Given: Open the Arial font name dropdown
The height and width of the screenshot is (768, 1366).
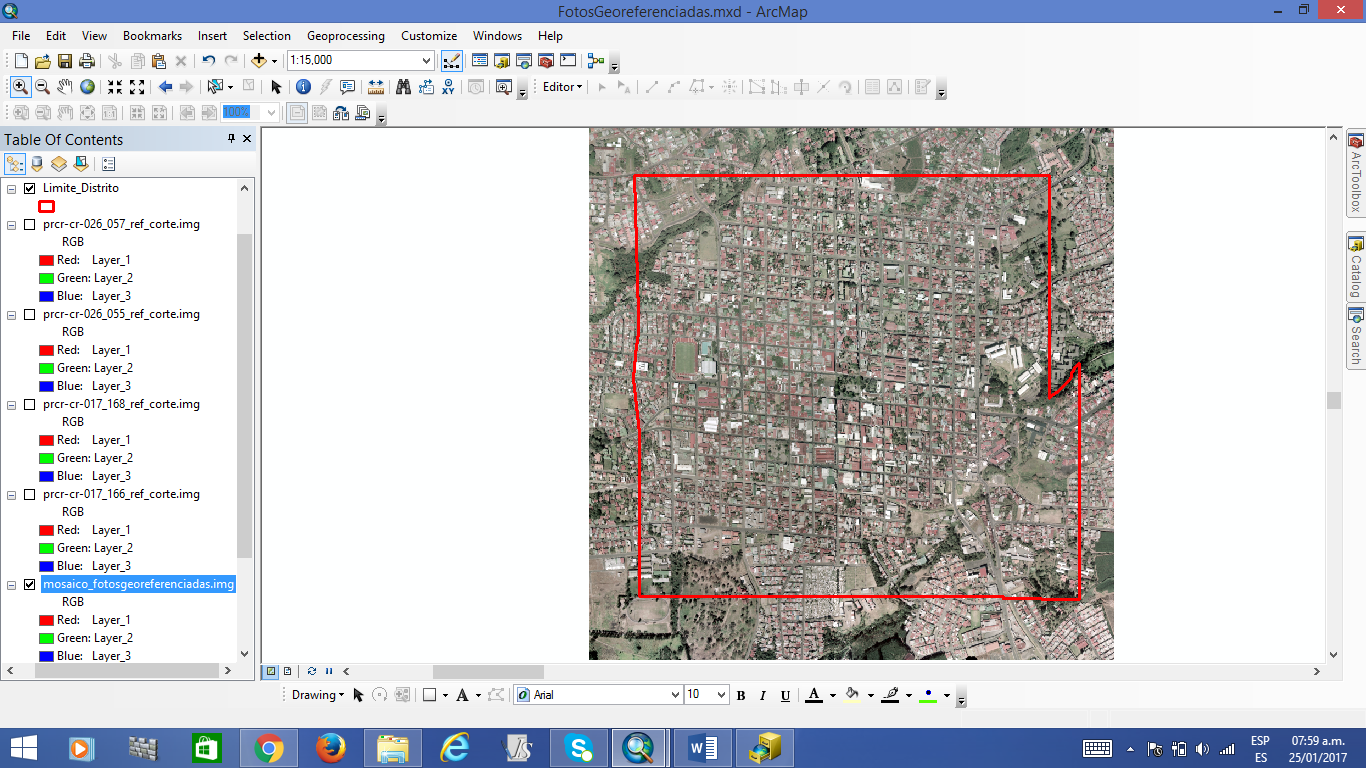Looking at the screenshot, I should click(675, 695).
